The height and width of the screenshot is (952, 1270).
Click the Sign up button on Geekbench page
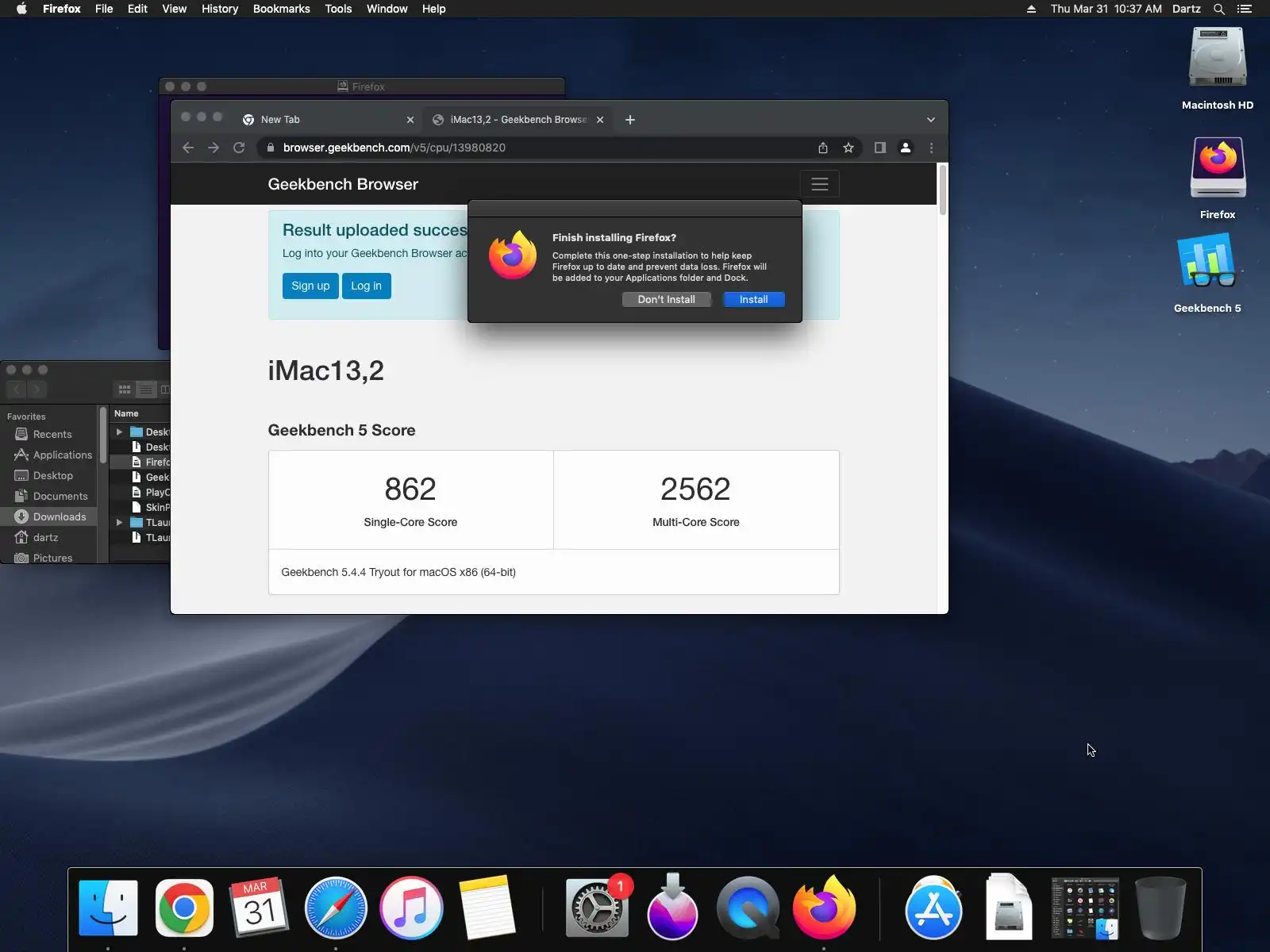point(310,286)
